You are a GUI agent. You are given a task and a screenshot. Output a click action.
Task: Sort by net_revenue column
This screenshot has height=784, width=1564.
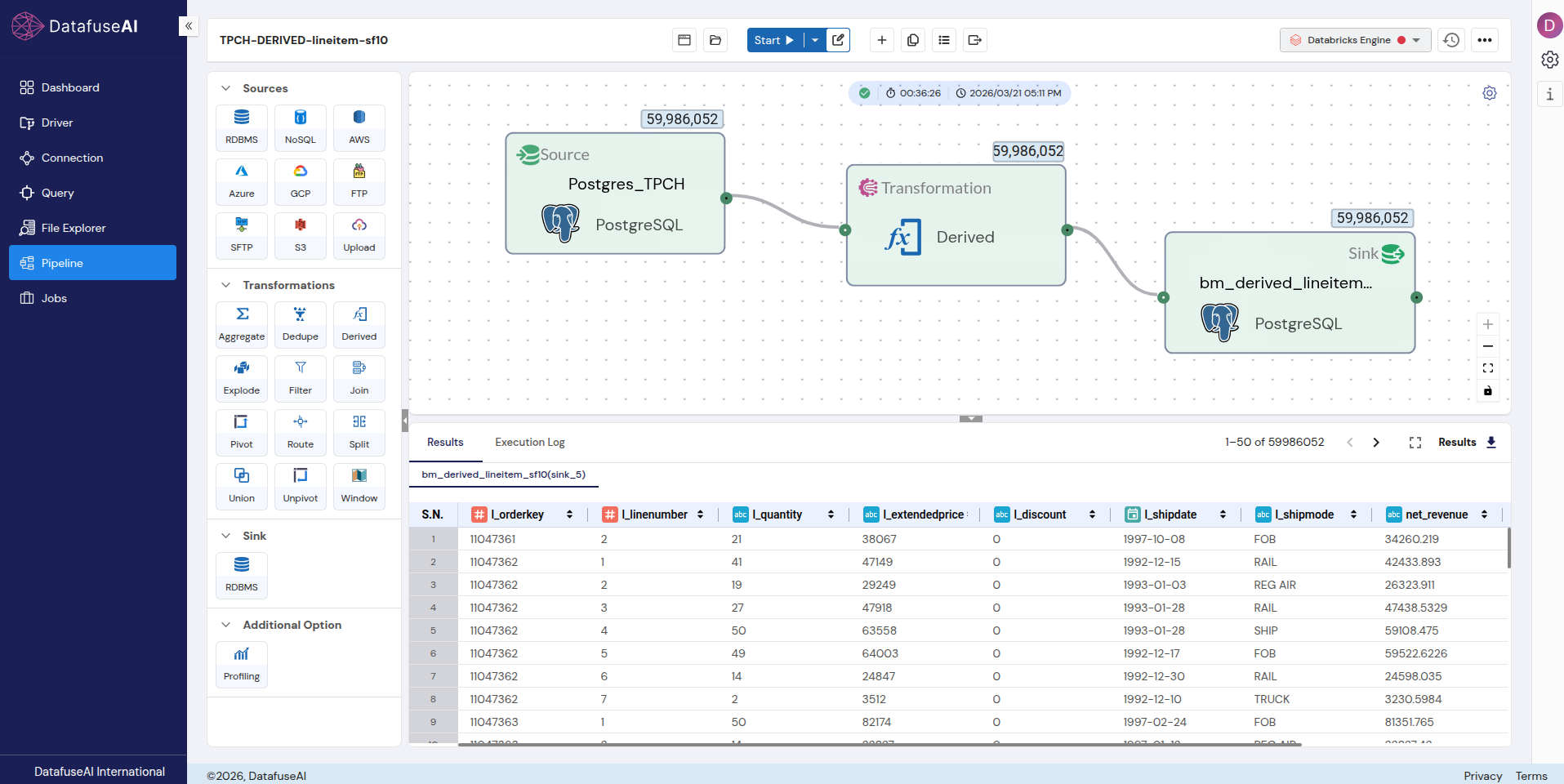point(1484,514)
